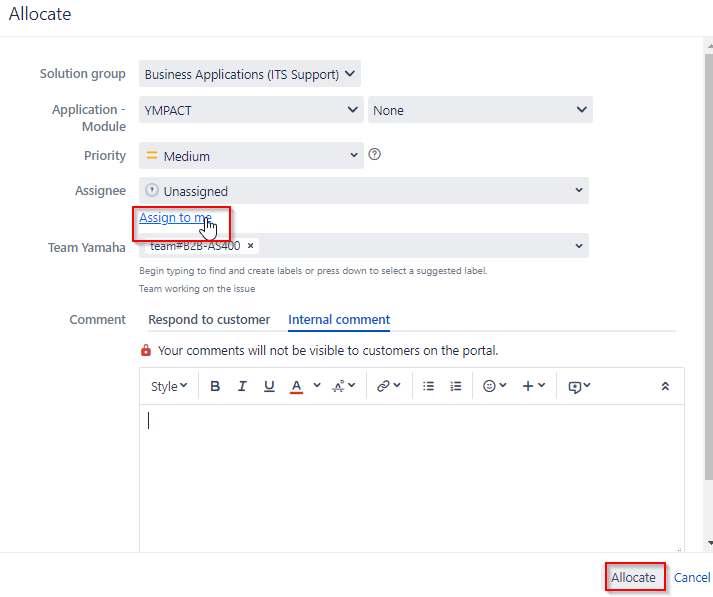This screenshot has width=713, height=597.
Task: Expand the YMPACT application dropdown
Action: point(251,110)
